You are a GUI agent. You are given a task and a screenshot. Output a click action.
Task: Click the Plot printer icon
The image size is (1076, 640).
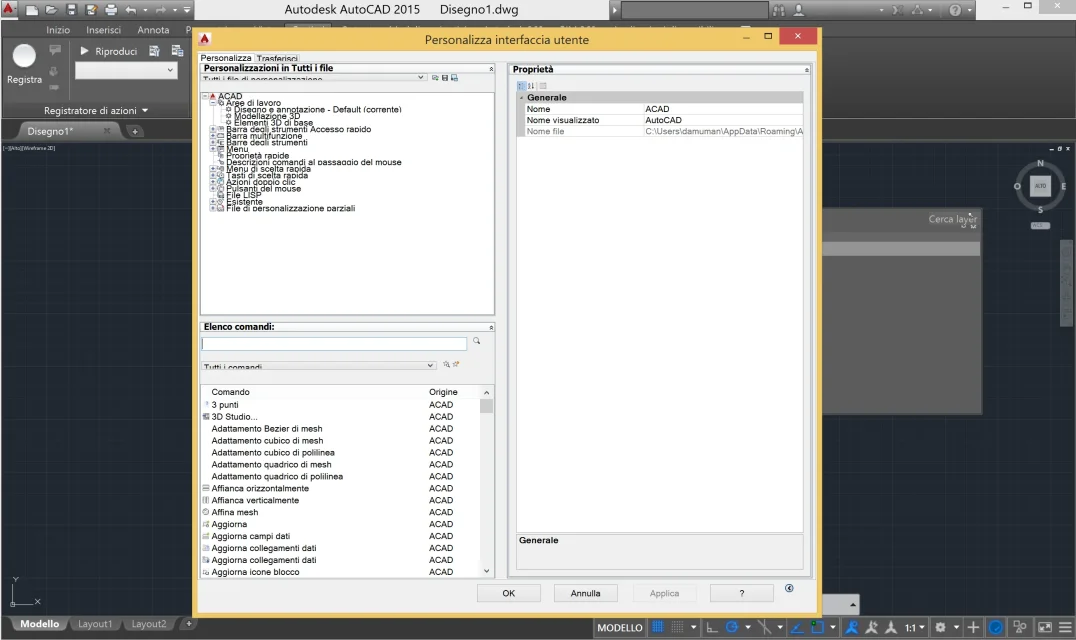111,10
